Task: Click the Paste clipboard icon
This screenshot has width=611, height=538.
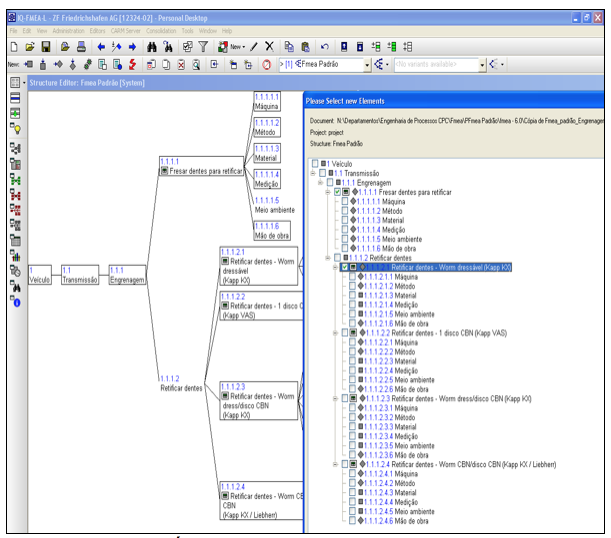Action: pyautogui.click(x=306, y=47)
